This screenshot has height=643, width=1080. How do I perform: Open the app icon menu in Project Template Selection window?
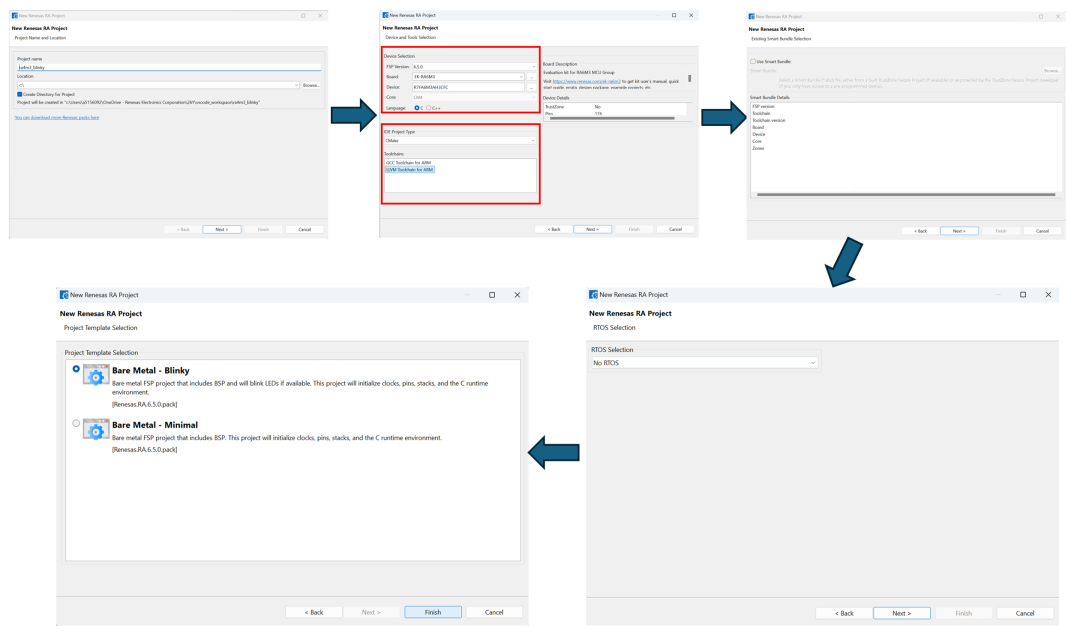[64, 295]
